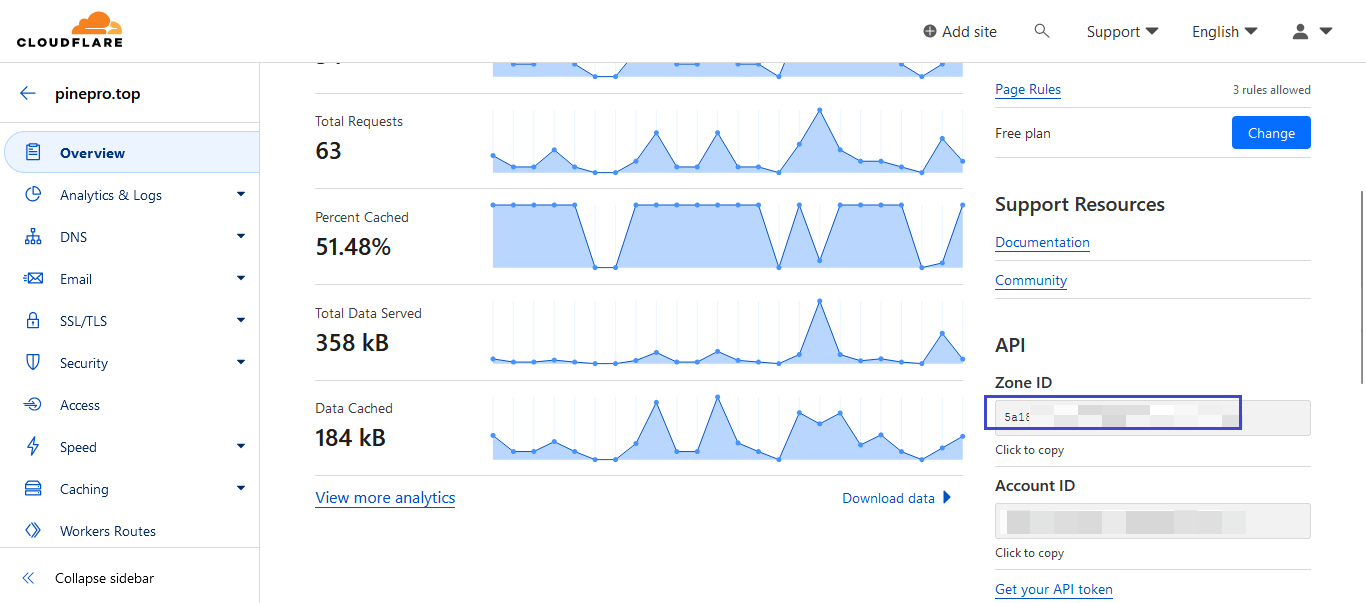Click the Zone ID field to copy
1366x603 pixels.
point(1152,418)
